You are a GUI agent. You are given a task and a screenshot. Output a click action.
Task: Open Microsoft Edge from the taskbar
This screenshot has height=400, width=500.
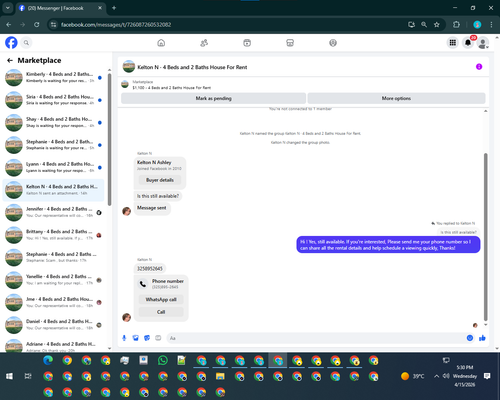click(48, 360)
